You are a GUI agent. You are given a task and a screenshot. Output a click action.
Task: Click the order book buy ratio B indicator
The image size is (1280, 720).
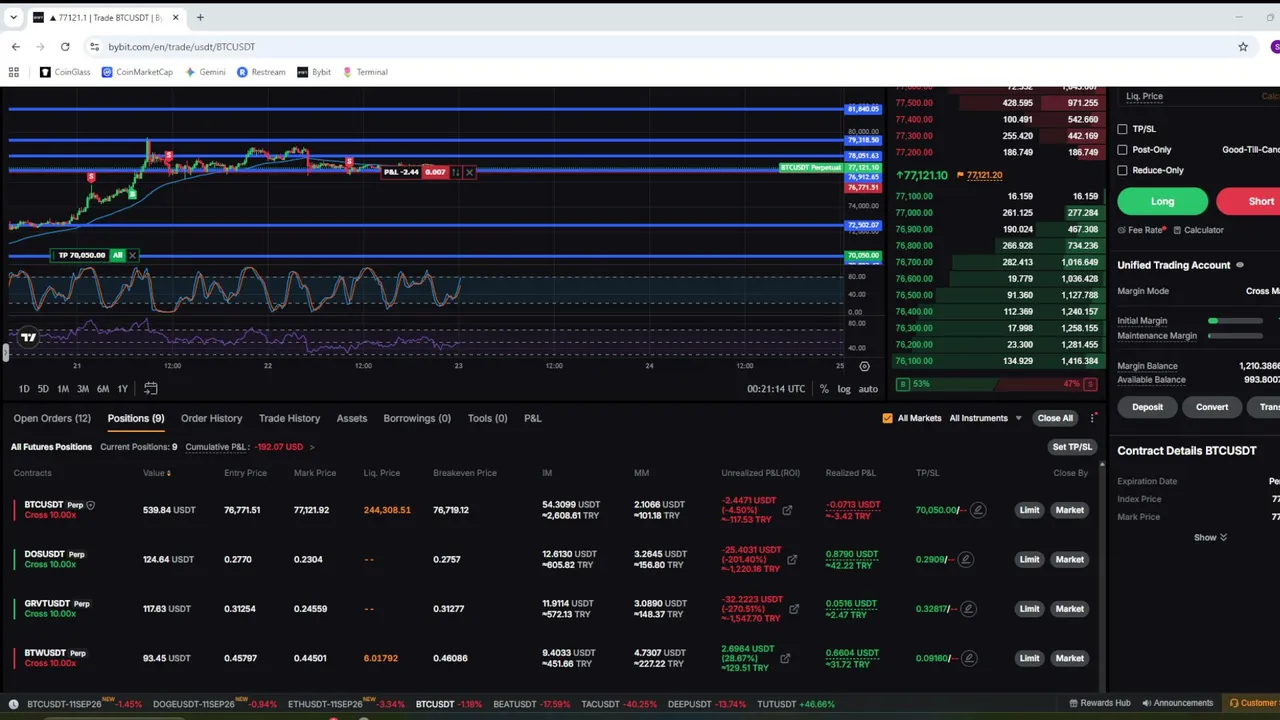(x=903, y=384)
